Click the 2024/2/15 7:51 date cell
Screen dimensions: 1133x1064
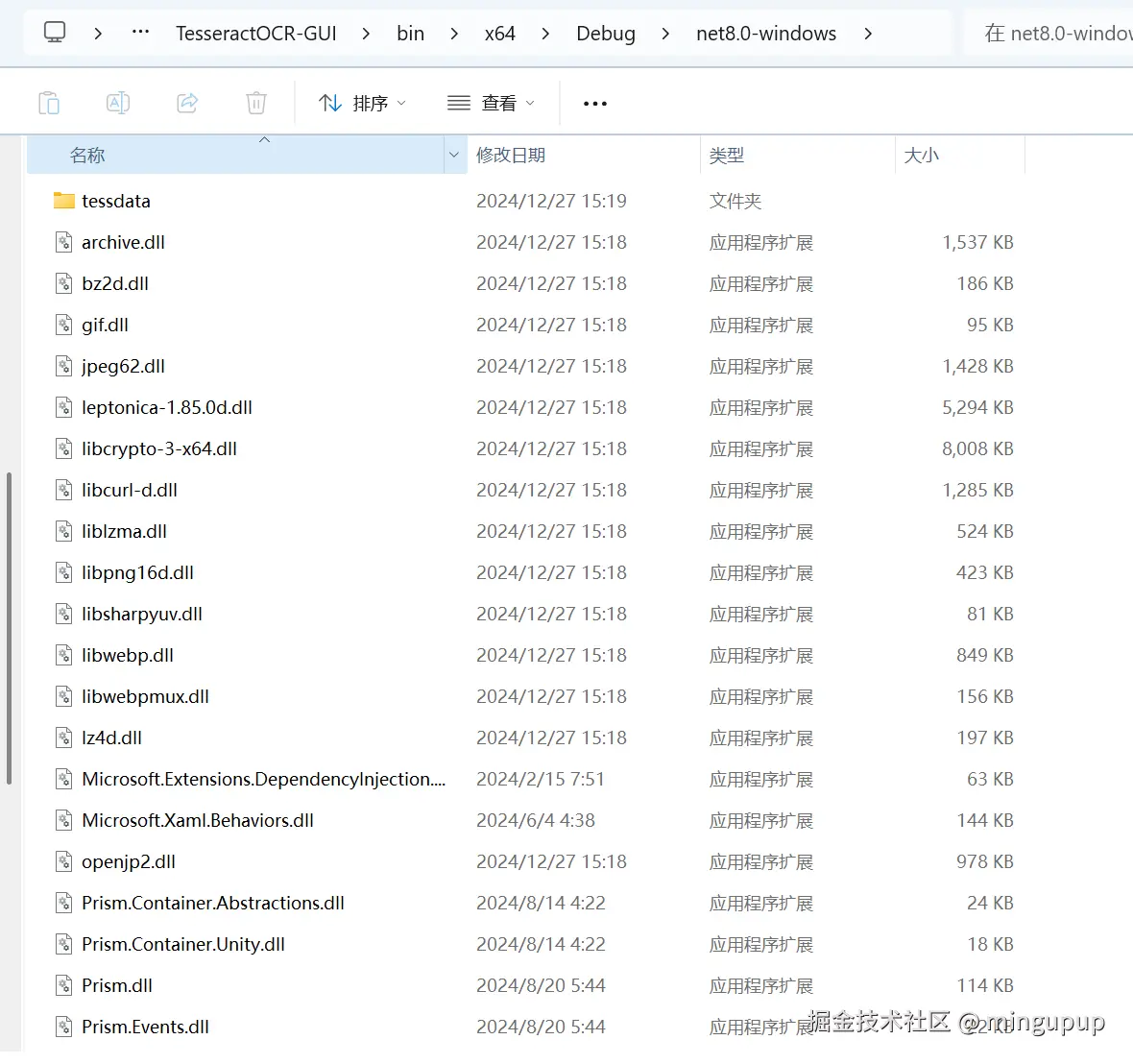point(540,779)
